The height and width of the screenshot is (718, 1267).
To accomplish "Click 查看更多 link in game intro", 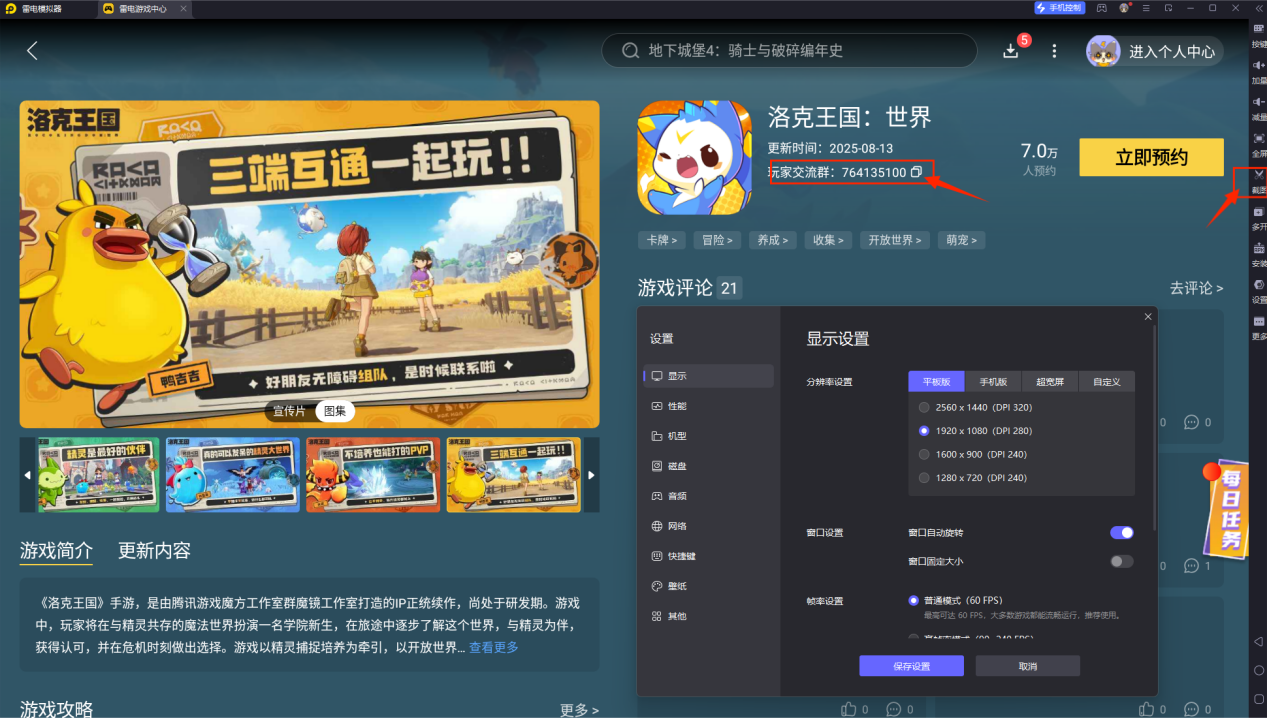I will click(494, 647).
